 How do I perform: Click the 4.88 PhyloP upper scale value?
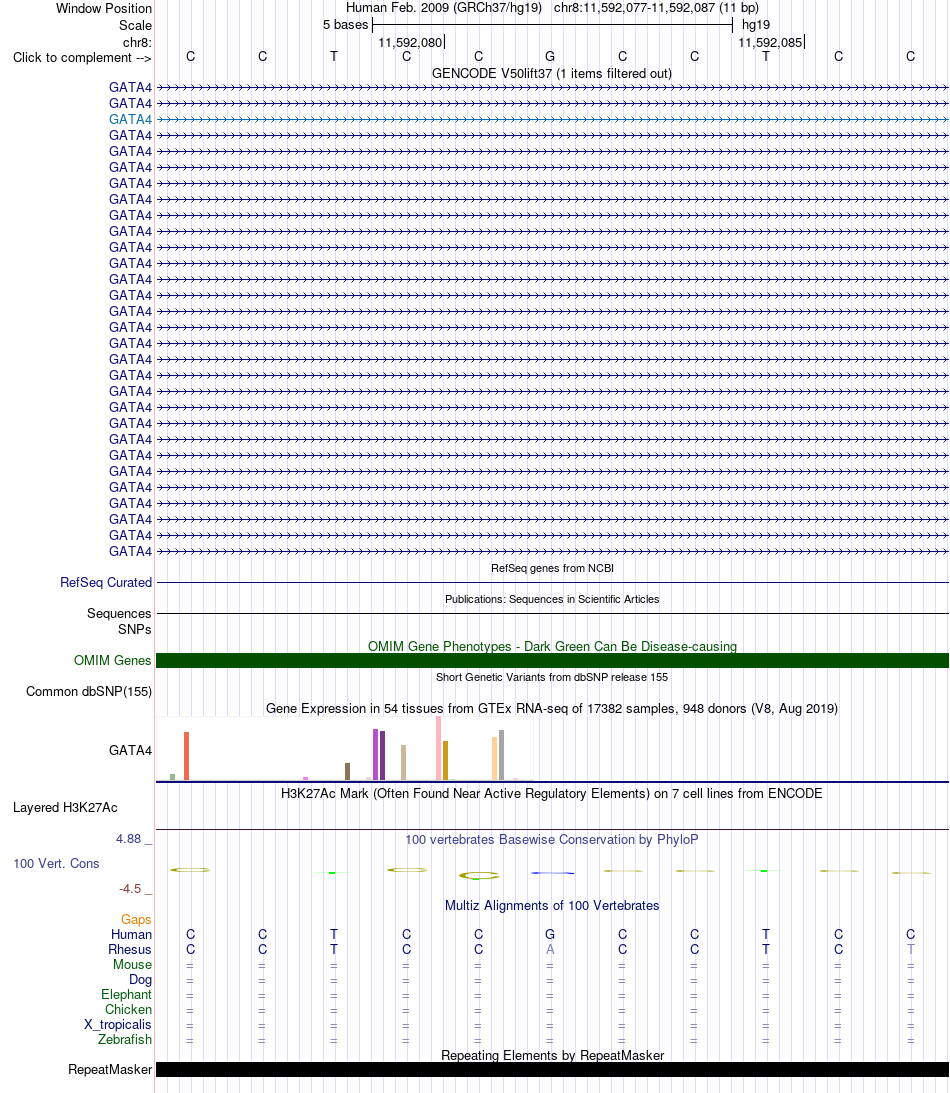(129, 839)
